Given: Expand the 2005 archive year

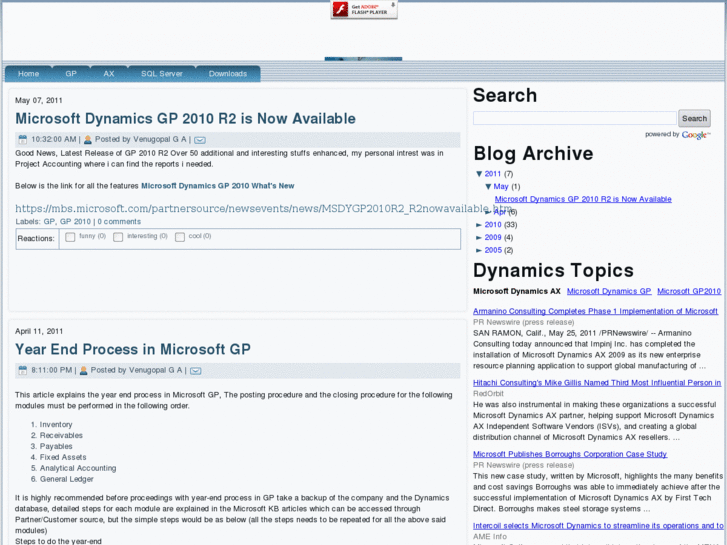Looking at the screenshot, I should pos(479,250).
